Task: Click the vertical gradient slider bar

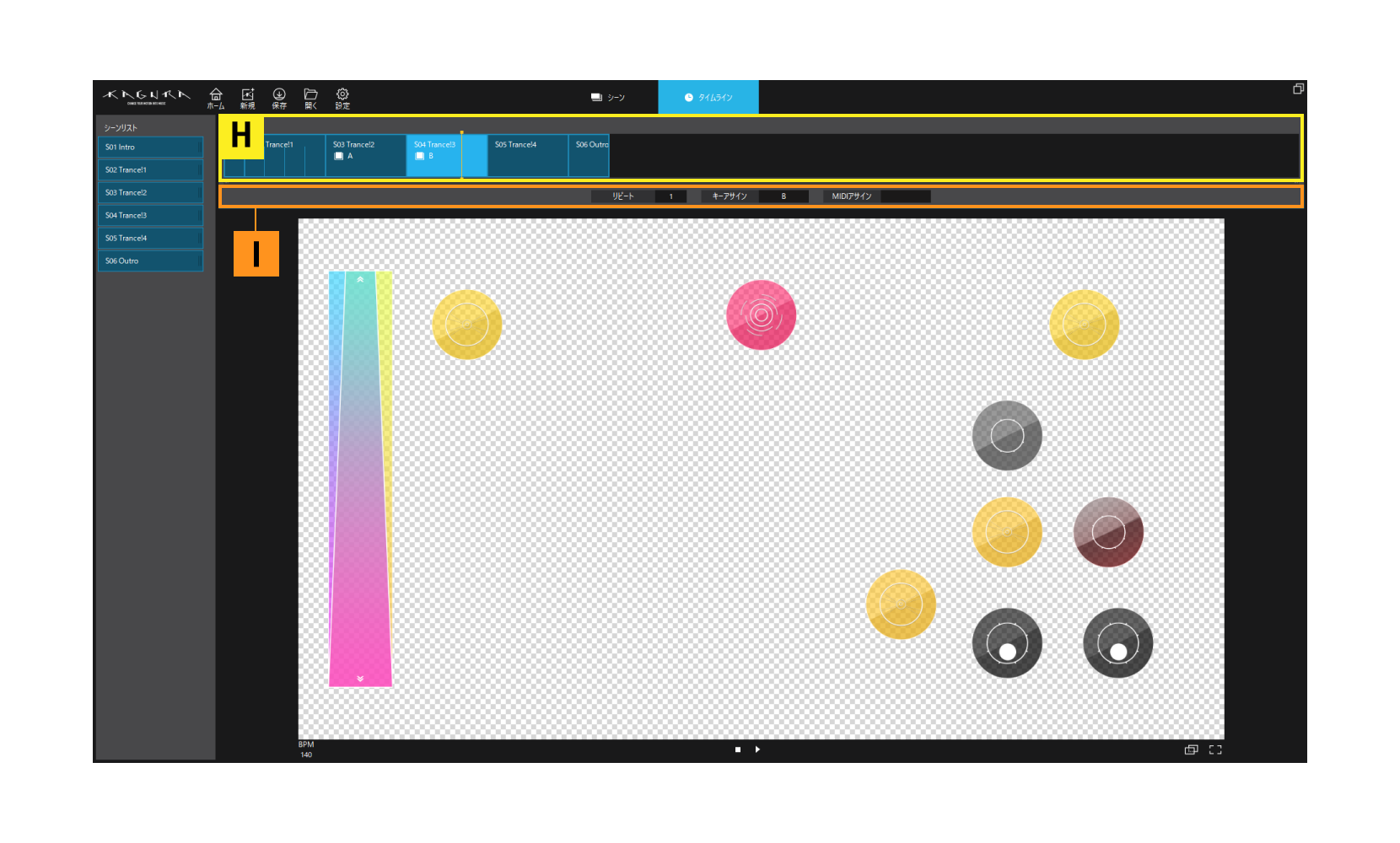Action: click(360, 479)
